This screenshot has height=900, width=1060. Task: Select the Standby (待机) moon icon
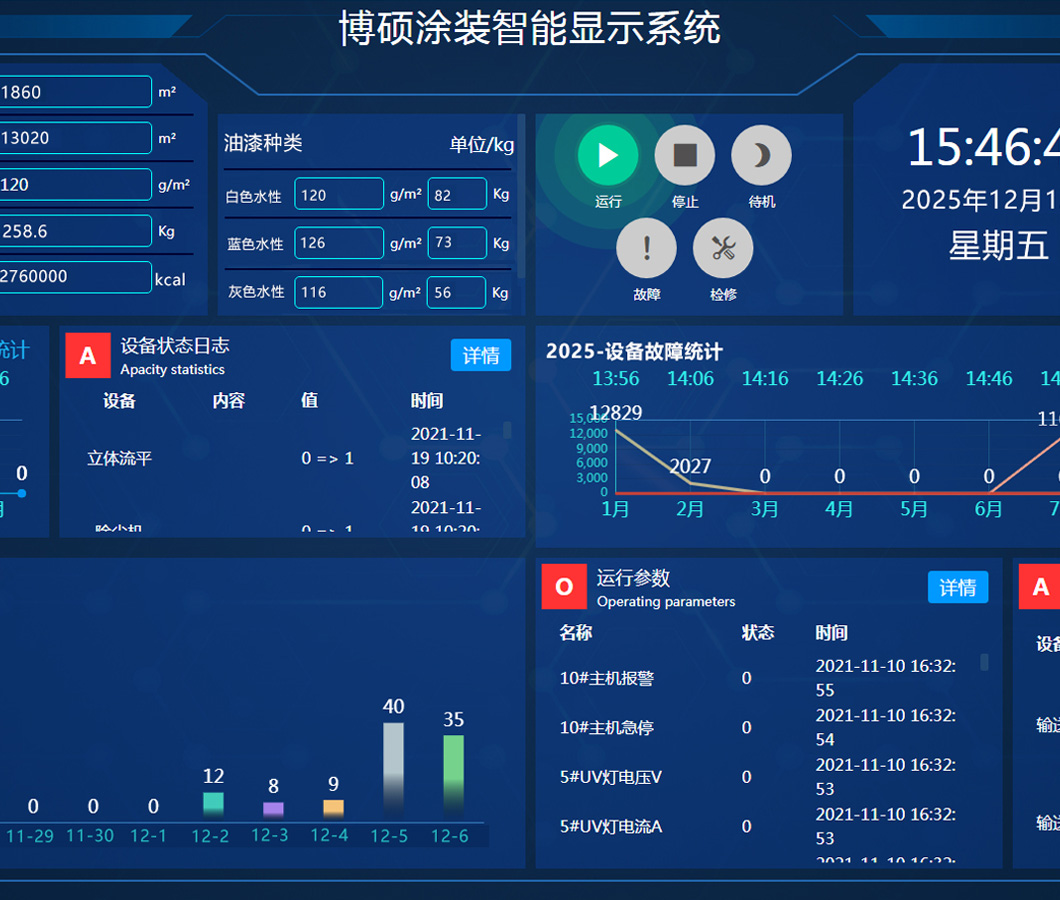click(x=761, y=155)
